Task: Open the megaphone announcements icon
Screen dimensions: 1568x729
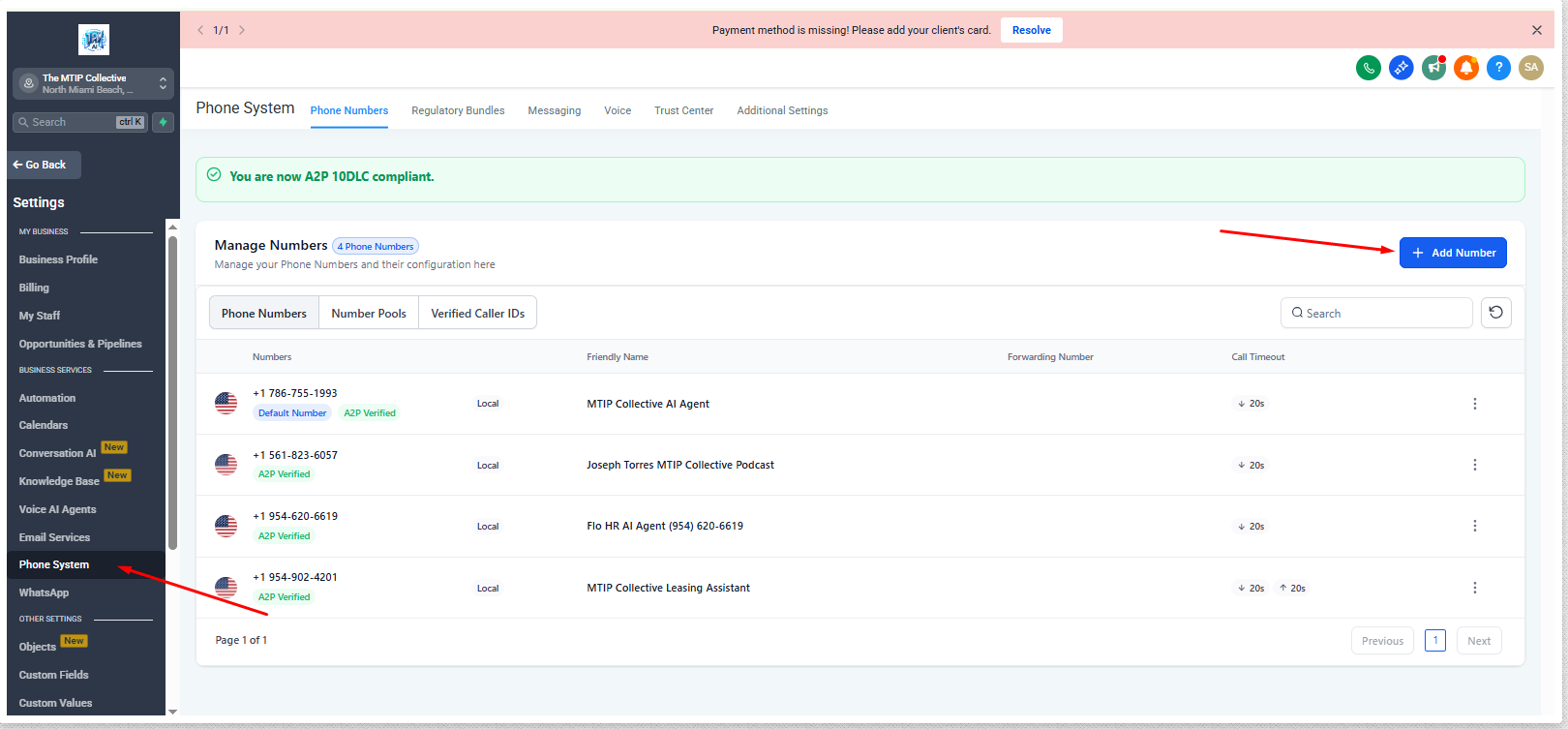Action: pyautogui.click(x=1433, y=68)
